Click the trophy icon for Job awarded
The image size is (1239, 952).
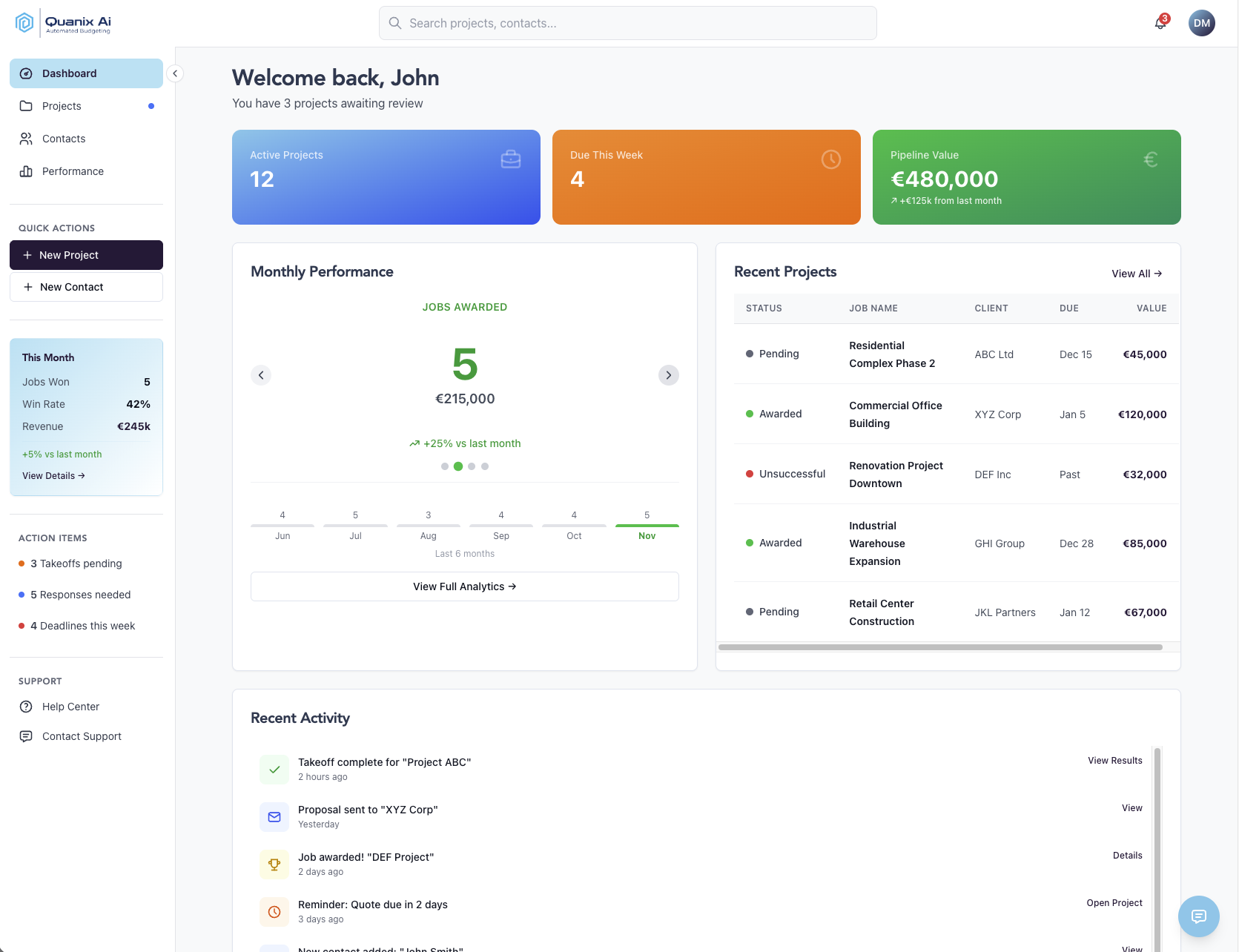coord(274,865)
